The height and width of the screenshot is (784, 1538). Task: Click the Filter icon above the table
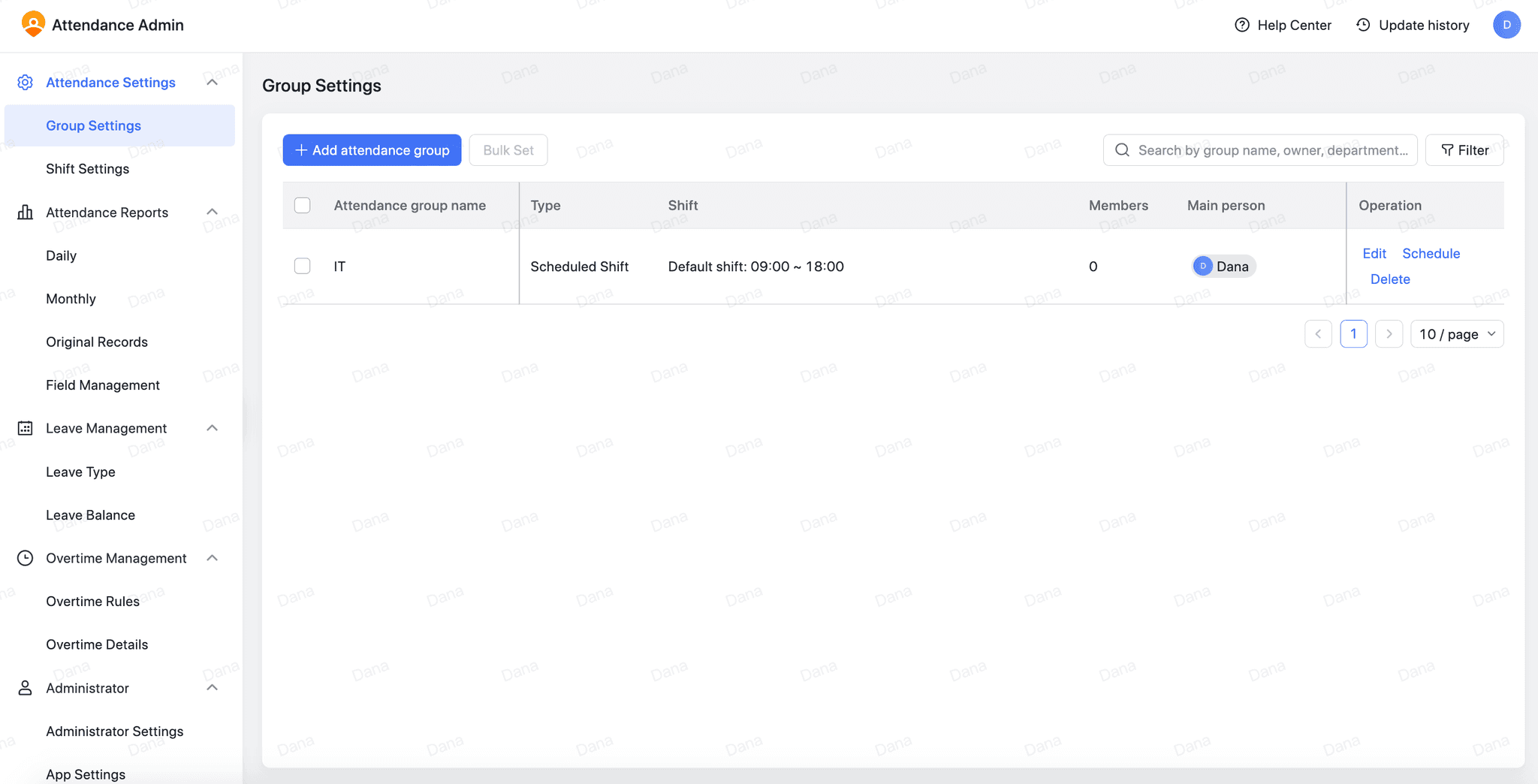[1446, 150]
